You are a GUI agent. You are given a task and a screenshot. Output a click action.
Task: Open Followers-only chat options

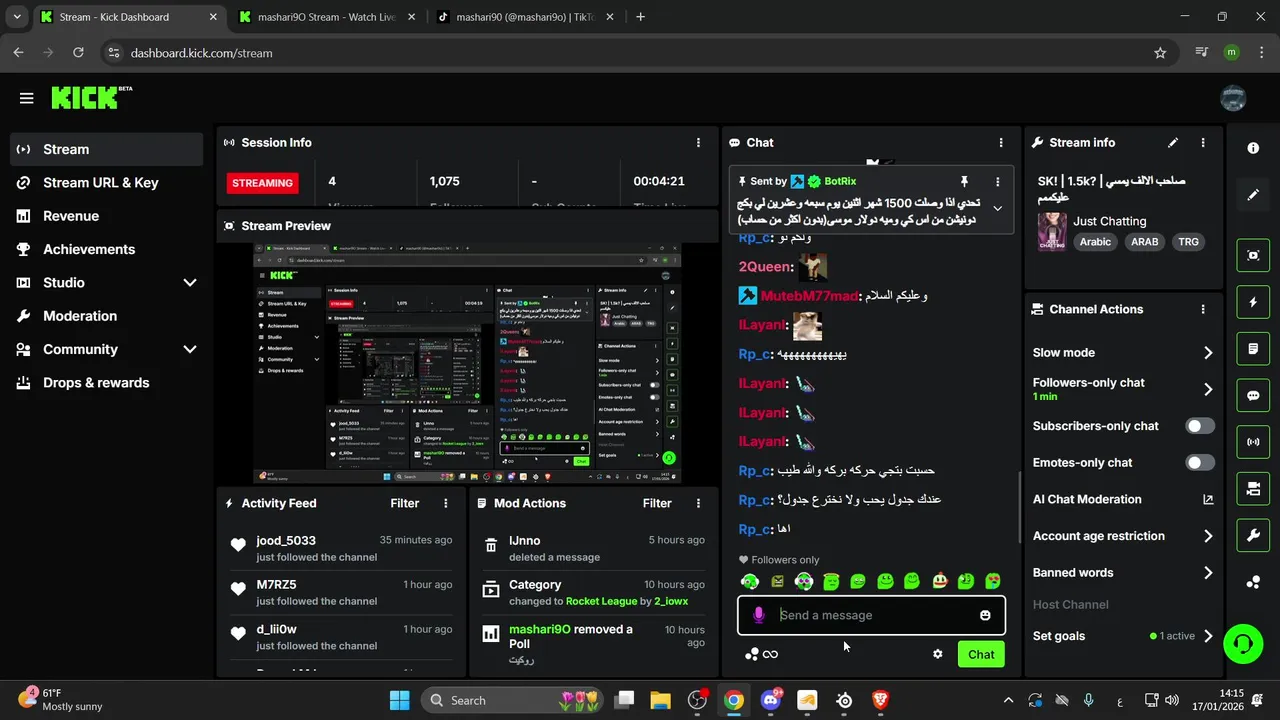(1123, 389)
